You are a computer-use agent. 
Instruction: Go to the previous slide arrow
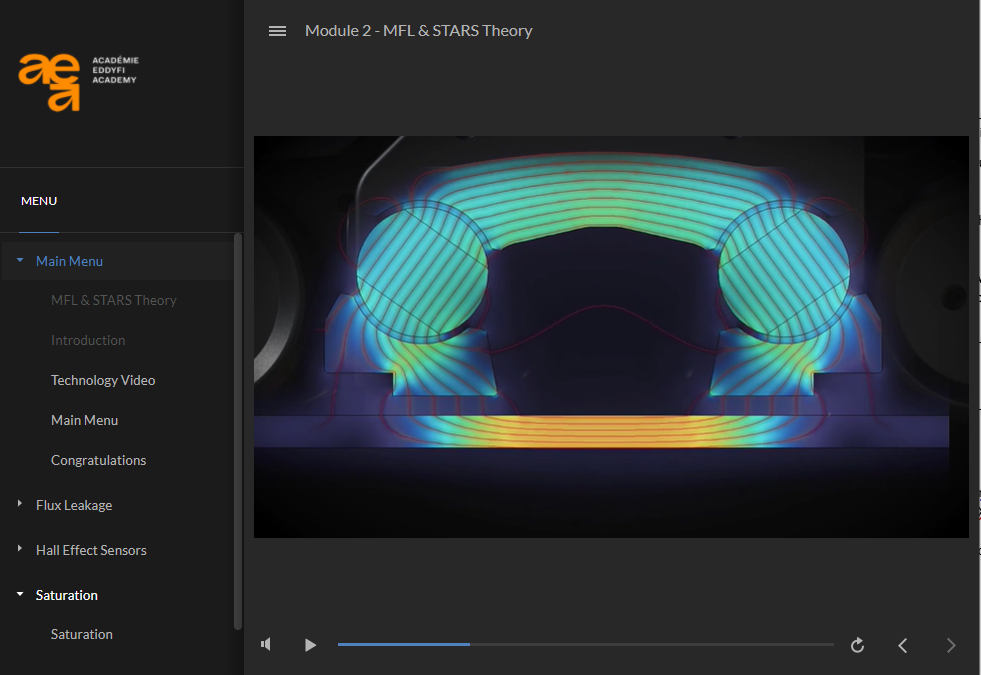coord(903,645)
